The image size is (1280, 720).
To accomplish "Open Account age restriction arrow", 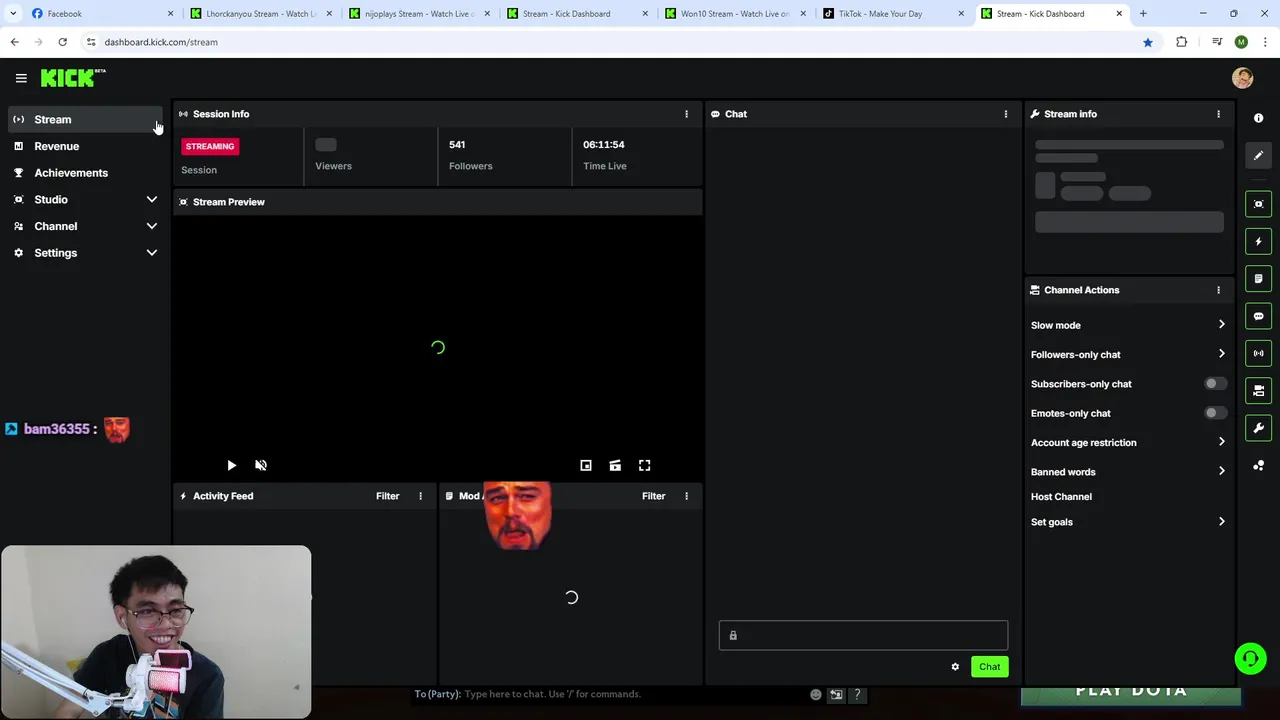I will click(1221, 442).
